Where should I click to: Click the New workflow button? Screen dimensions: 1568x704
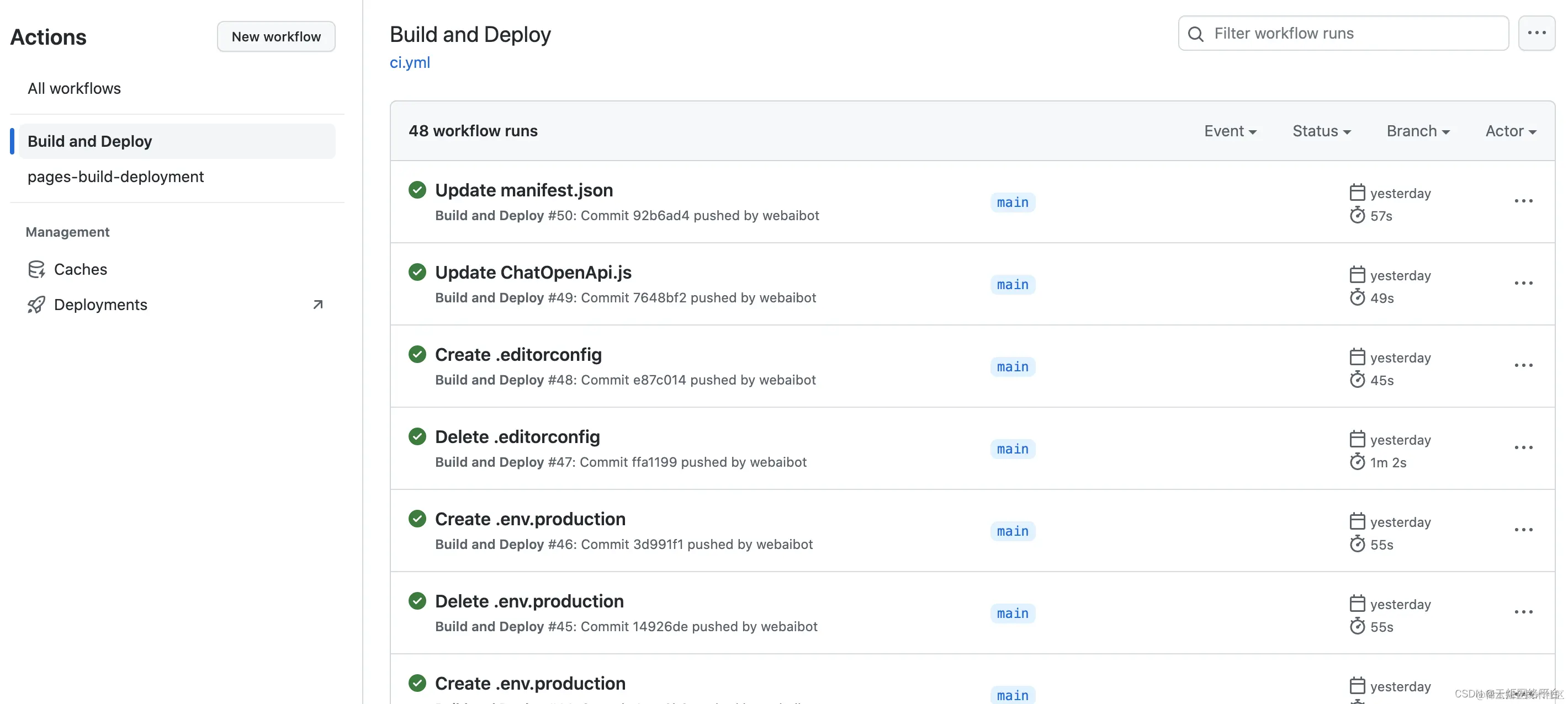coord(276,36)
